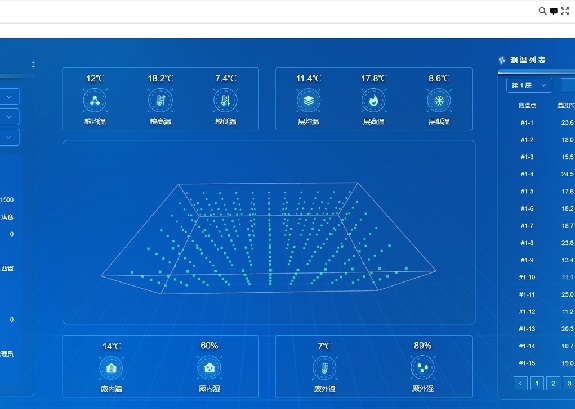The image size is (575, 409).
Task: Click the snowflake icon showing 8.6℃
Action: click(x=439, y=100)
